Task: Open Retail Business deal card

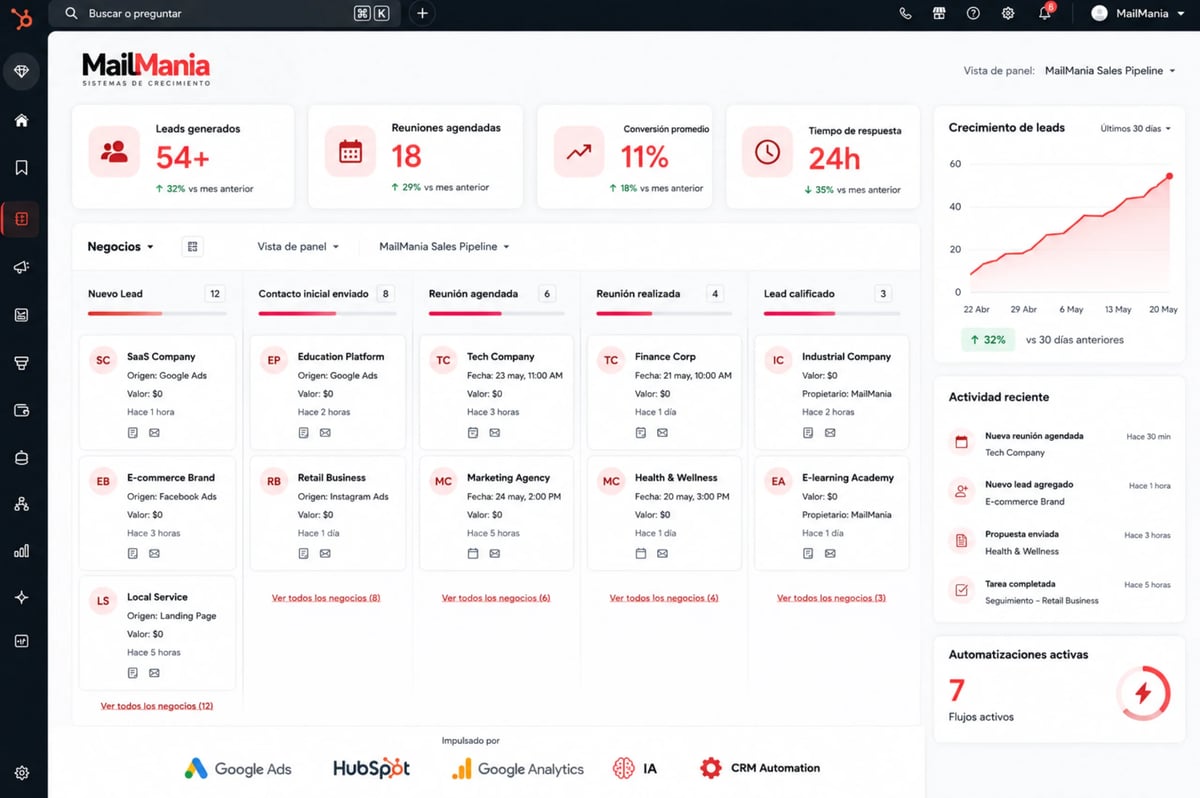Action: [326, 512]
